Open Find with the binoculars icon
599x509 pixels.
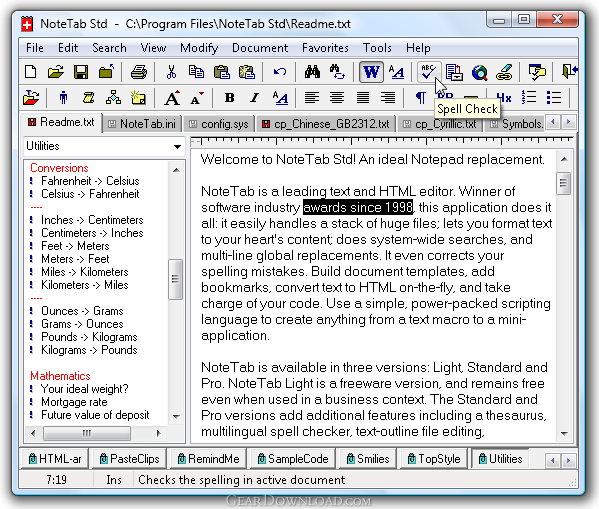coord(312,72)
